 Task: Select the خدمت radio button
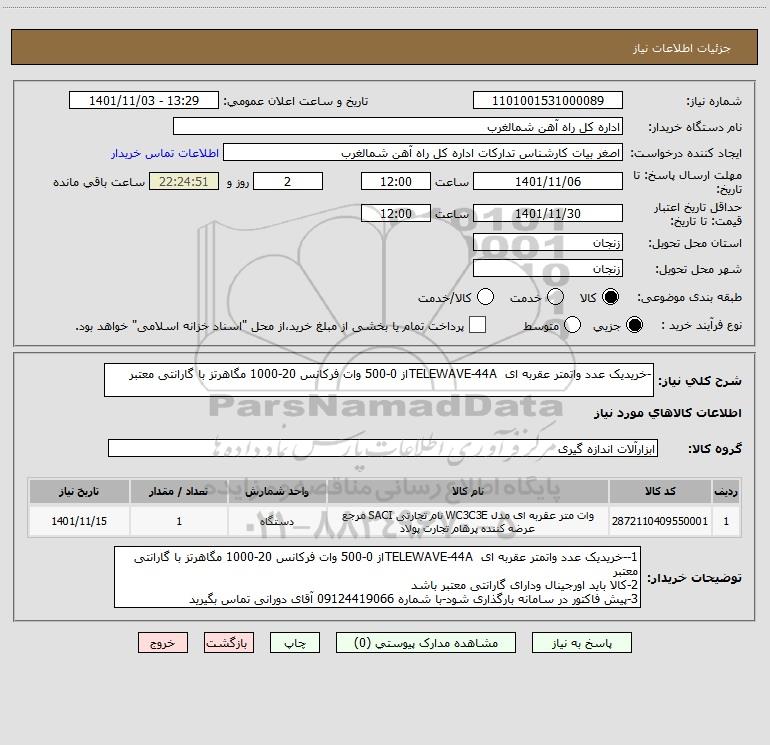tap(555, 297)
